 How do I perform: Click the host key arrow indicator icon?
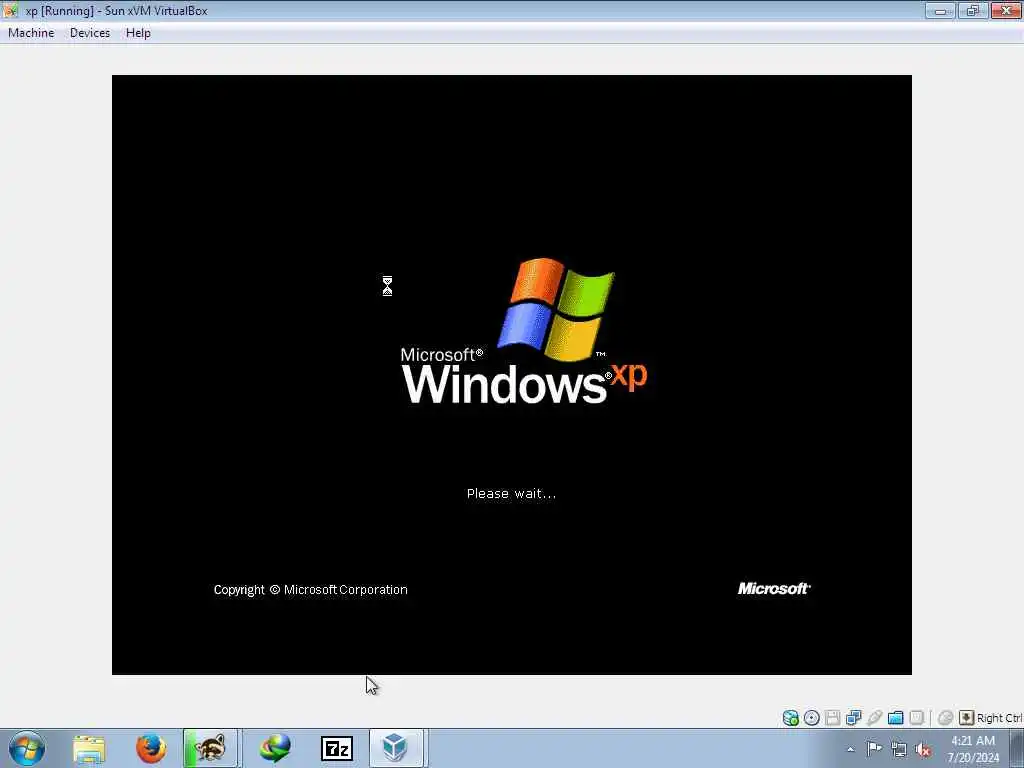pyautogui.click(x=966, y=718)
